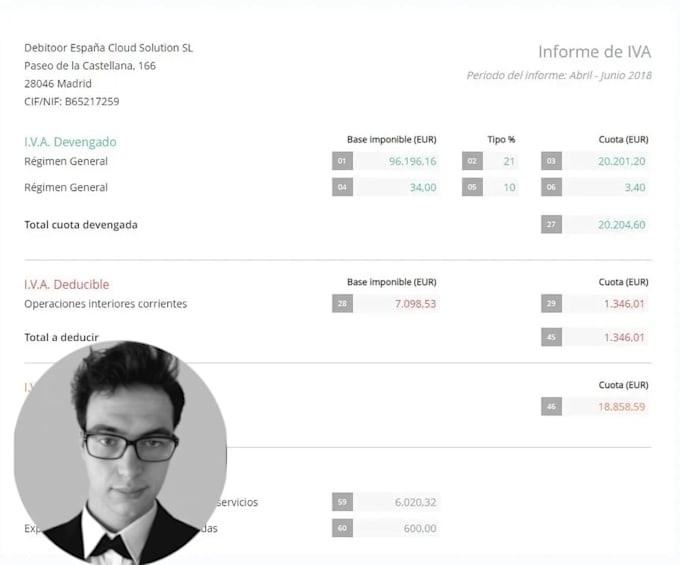
Task: Click the Régimen General row at 10%
Action: [x=66, y=187]
